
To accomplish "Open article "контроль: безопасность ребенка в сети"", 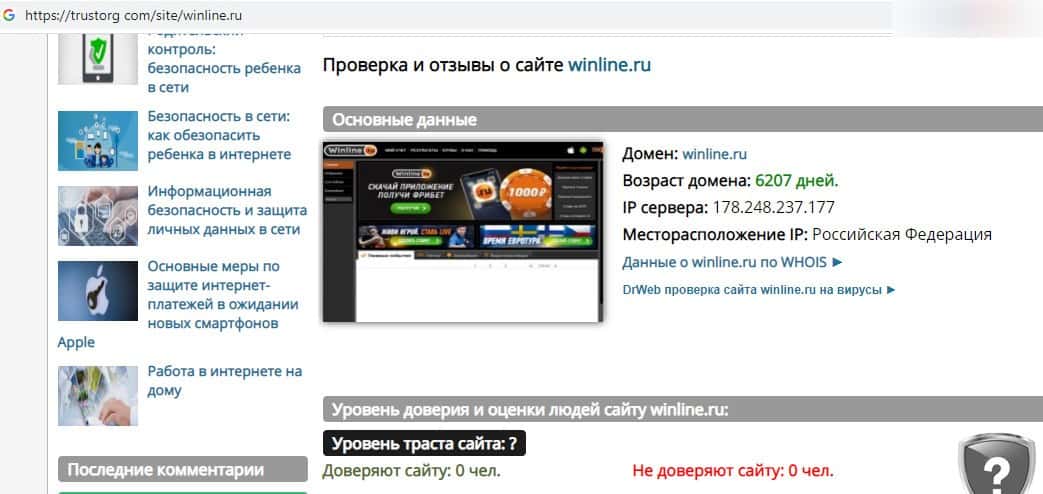I will click(x=224, y=68).
